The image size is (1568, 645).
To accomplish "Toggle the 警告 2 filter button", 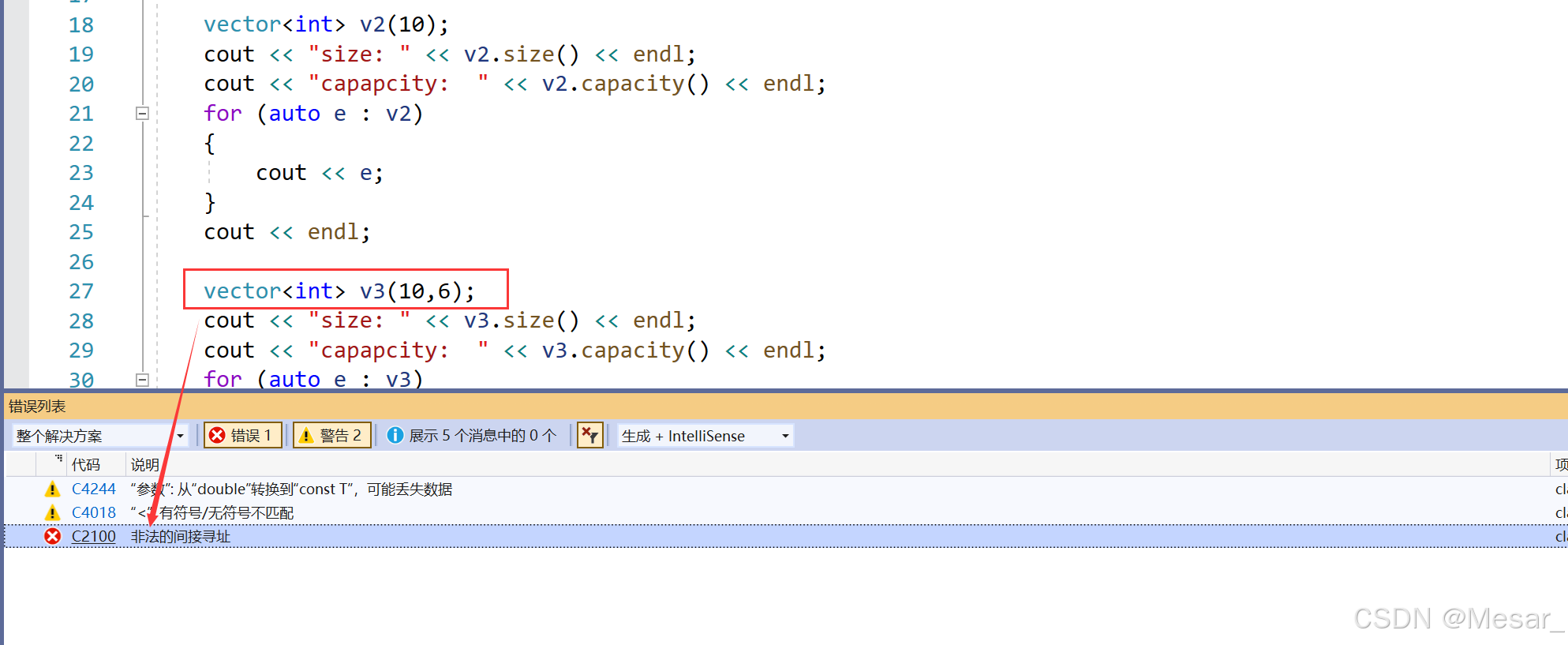I will [x=332, y=436].
